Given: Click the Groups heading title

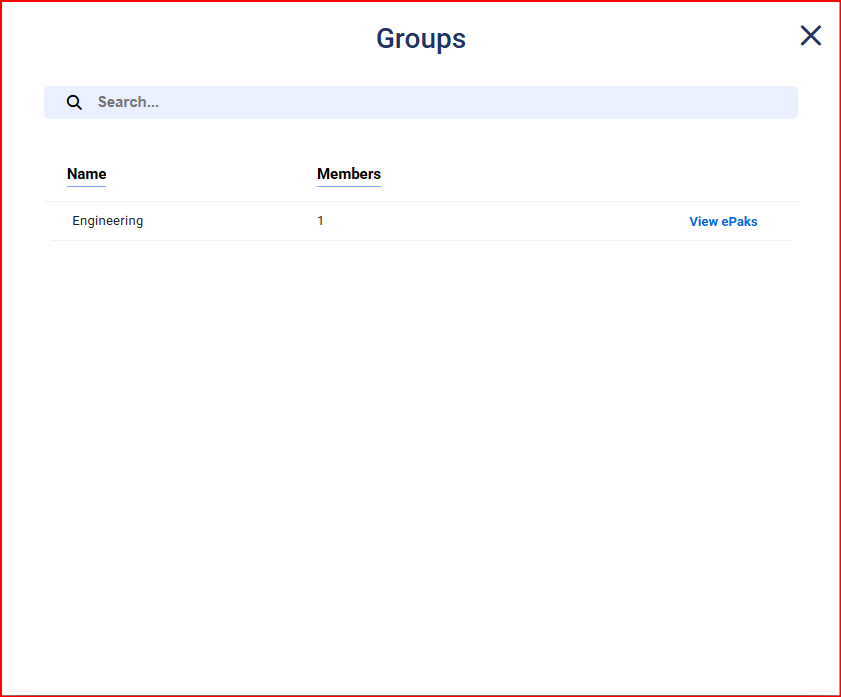Looking at the screenshot, I should tap(420, 39).
